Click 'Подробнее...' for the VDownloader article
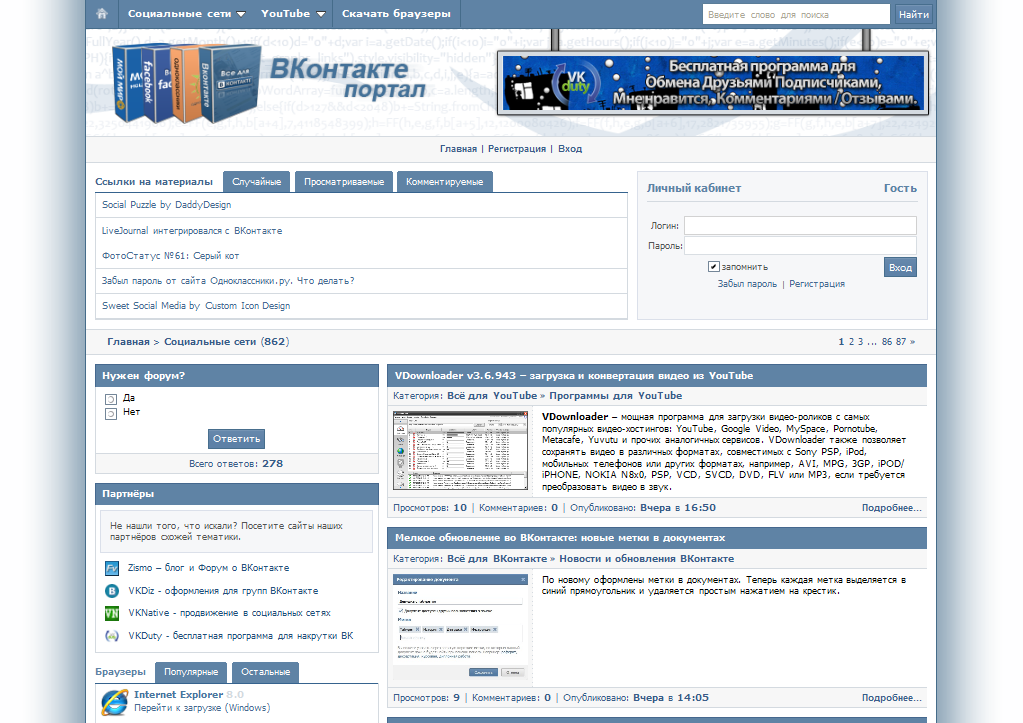 coord(891,508)
